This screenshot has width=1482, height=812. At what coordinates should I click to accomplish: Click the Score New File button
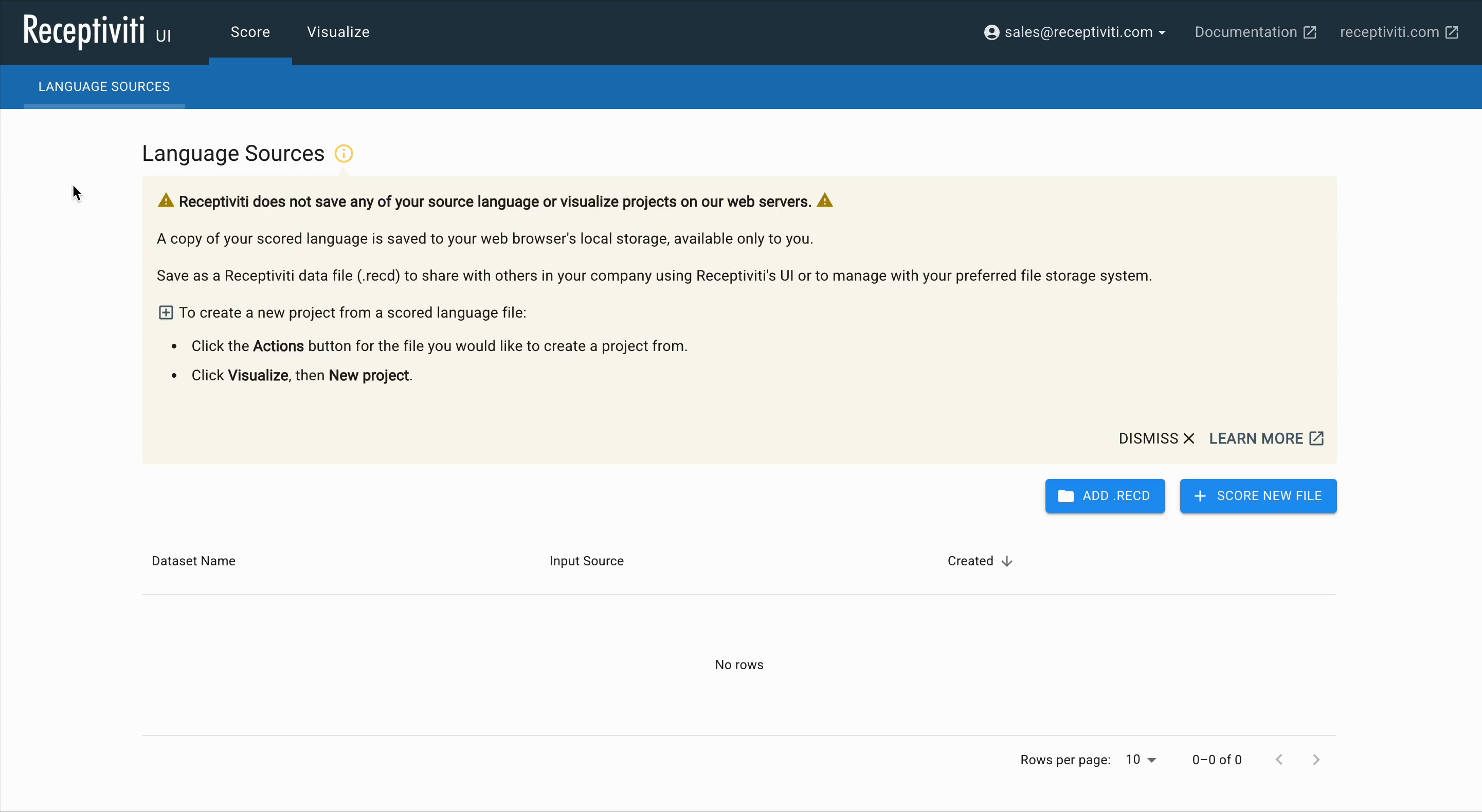[x=1258, y=496]
